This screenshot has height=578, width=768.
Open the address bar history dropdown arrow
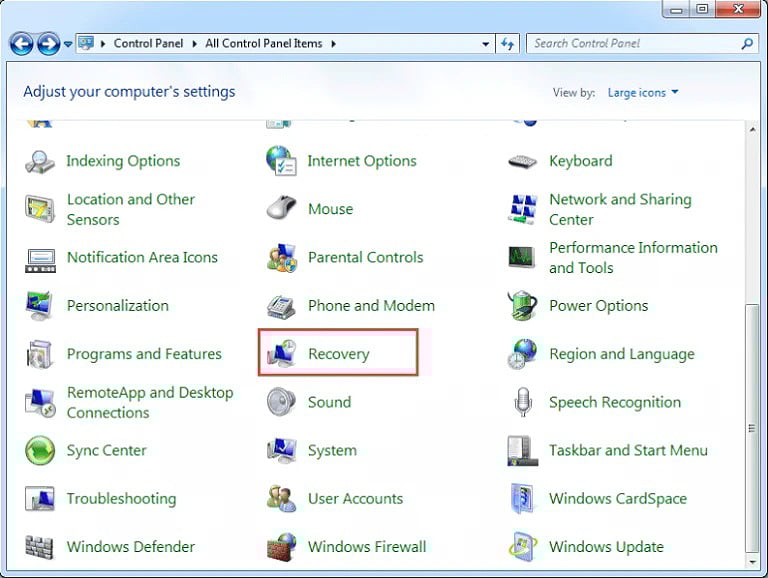tap(485, 44)
